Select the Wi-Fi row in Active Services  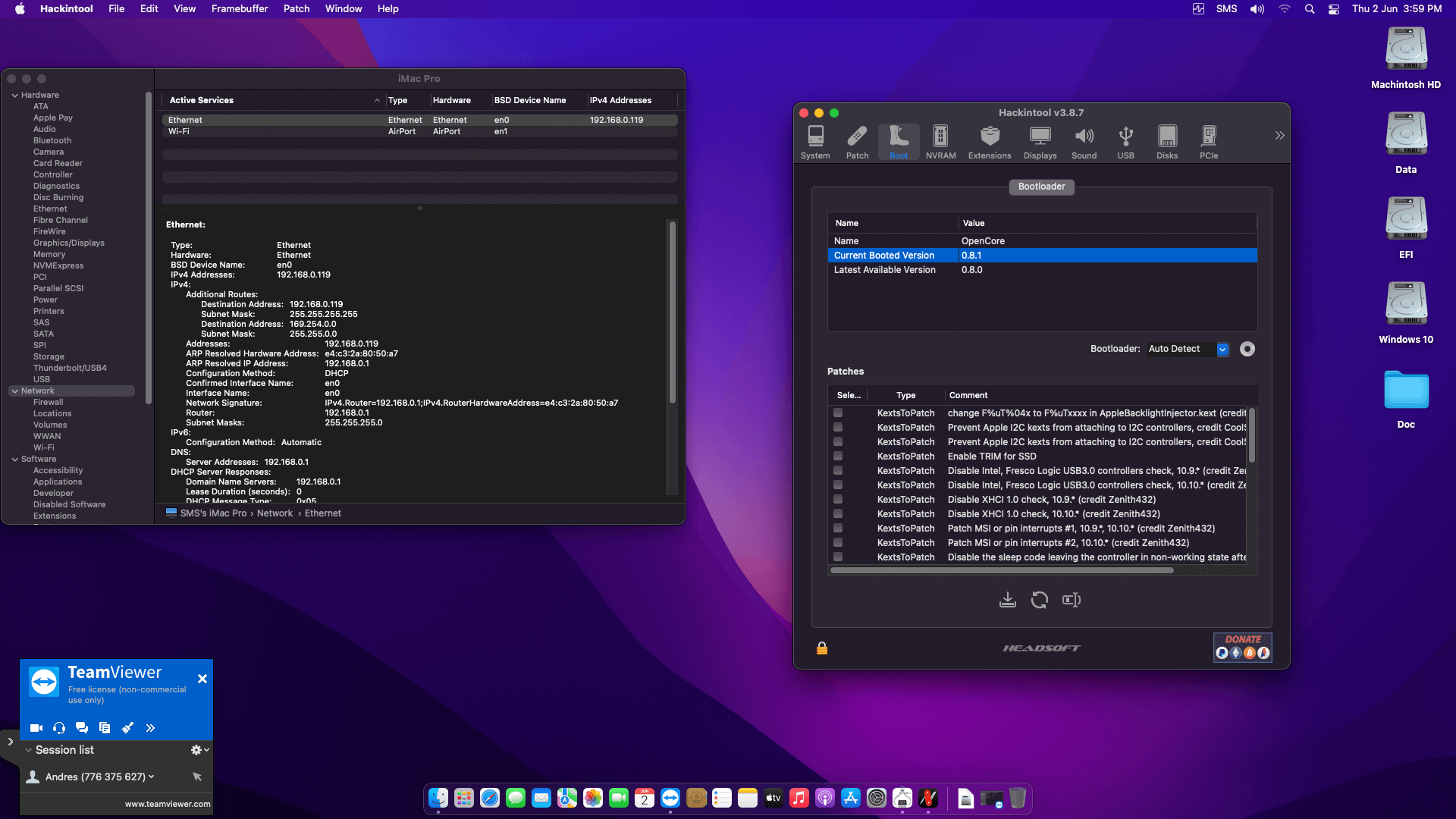[x=419, y=132]
